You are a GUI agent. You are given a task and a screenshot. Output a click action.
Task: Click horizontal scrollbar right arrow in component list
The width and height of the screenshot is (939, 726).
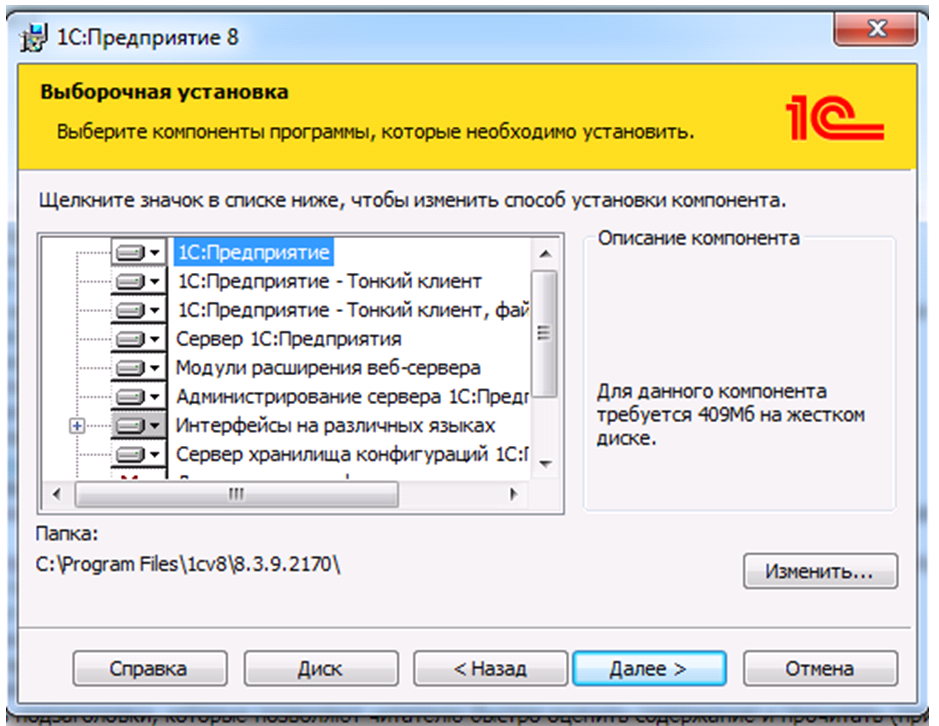pyautogui.click(x=513, y=494)
